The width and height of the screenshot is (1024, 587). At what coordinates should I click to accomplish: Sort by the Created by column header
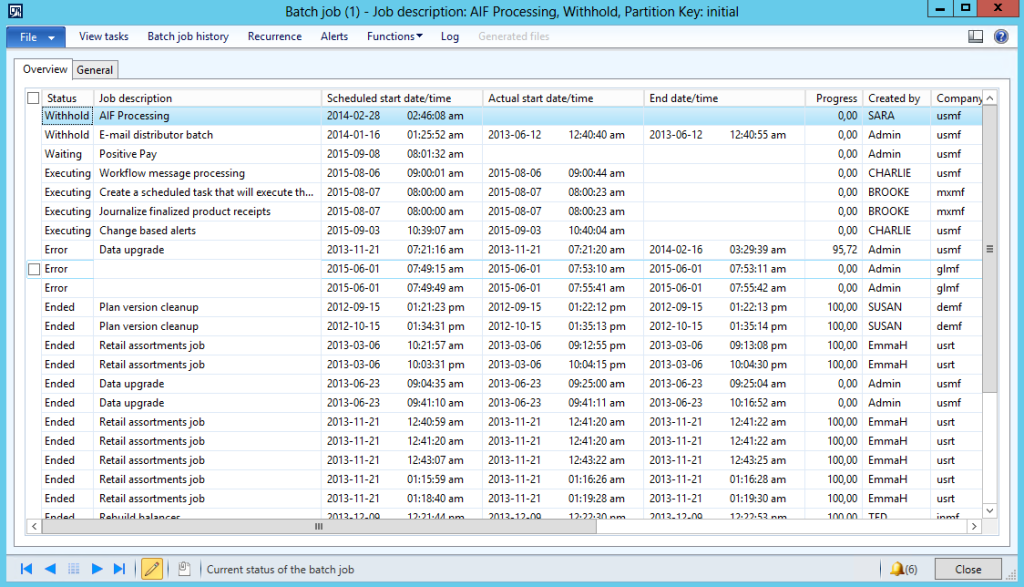click(897, 98)
